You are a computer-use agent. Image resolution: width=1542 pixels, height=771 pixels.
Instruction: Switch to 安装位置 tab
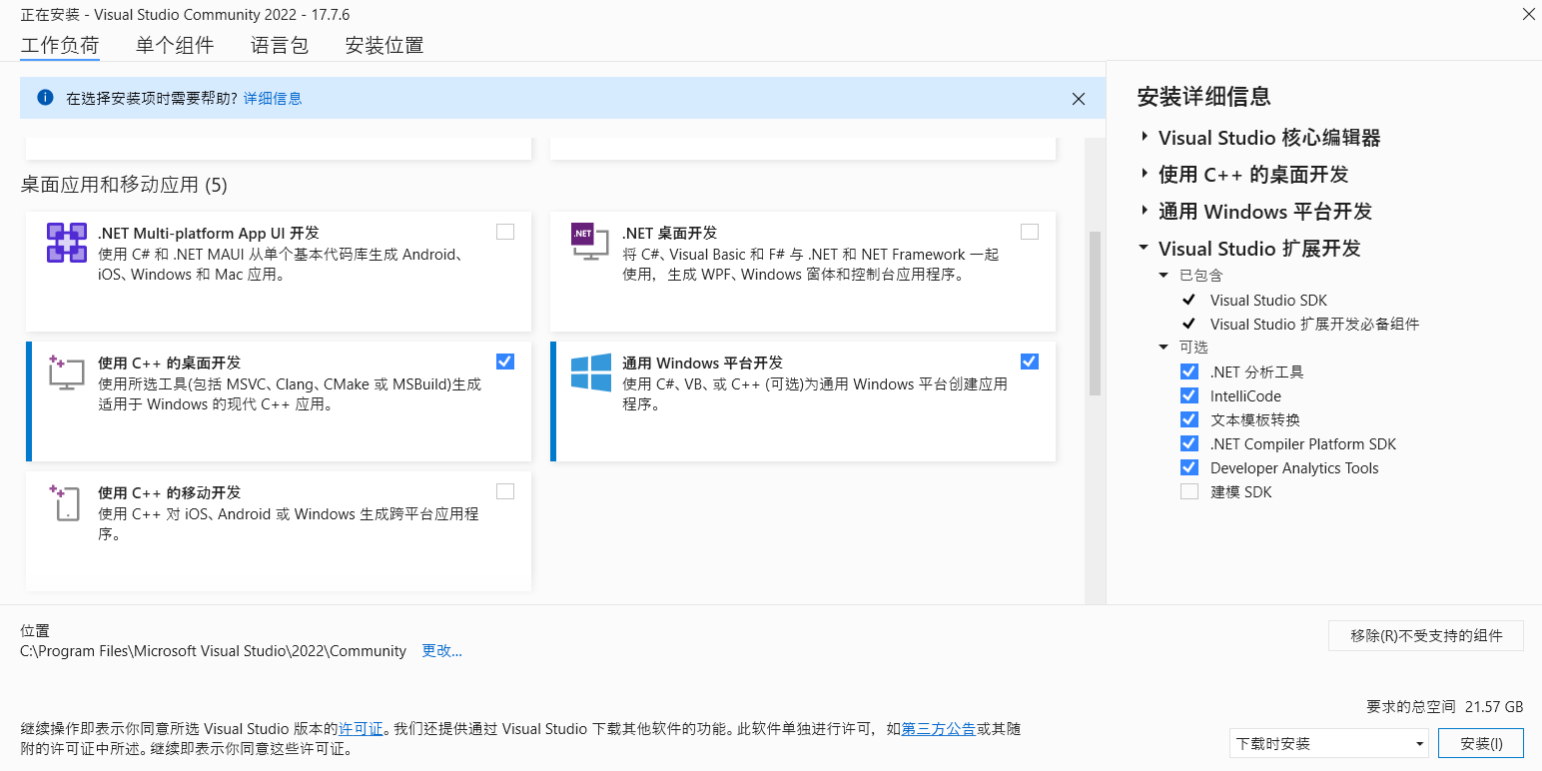tap(384, 45)
